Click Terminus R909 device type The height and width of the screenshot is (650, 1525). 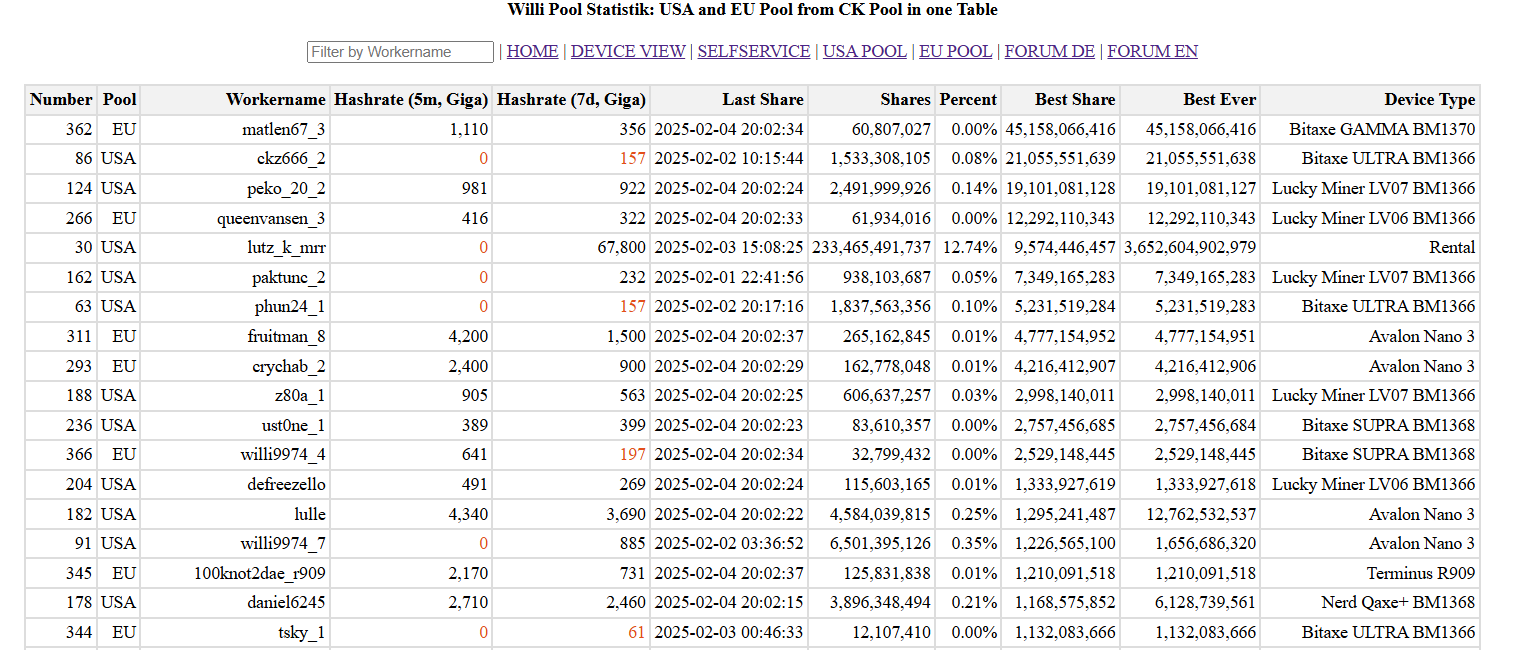pyautogui.click(x=1421, y=573)
